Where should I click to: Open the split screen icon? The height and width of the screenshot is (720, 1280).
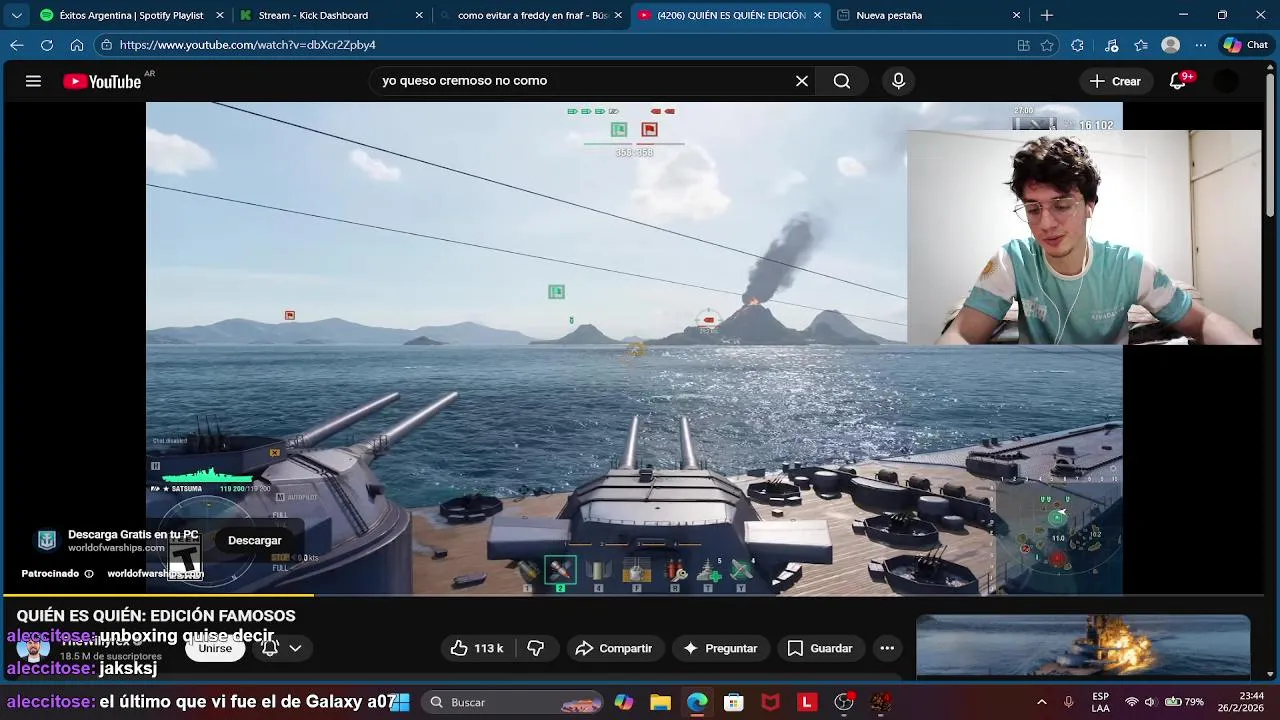(1023, 45)
